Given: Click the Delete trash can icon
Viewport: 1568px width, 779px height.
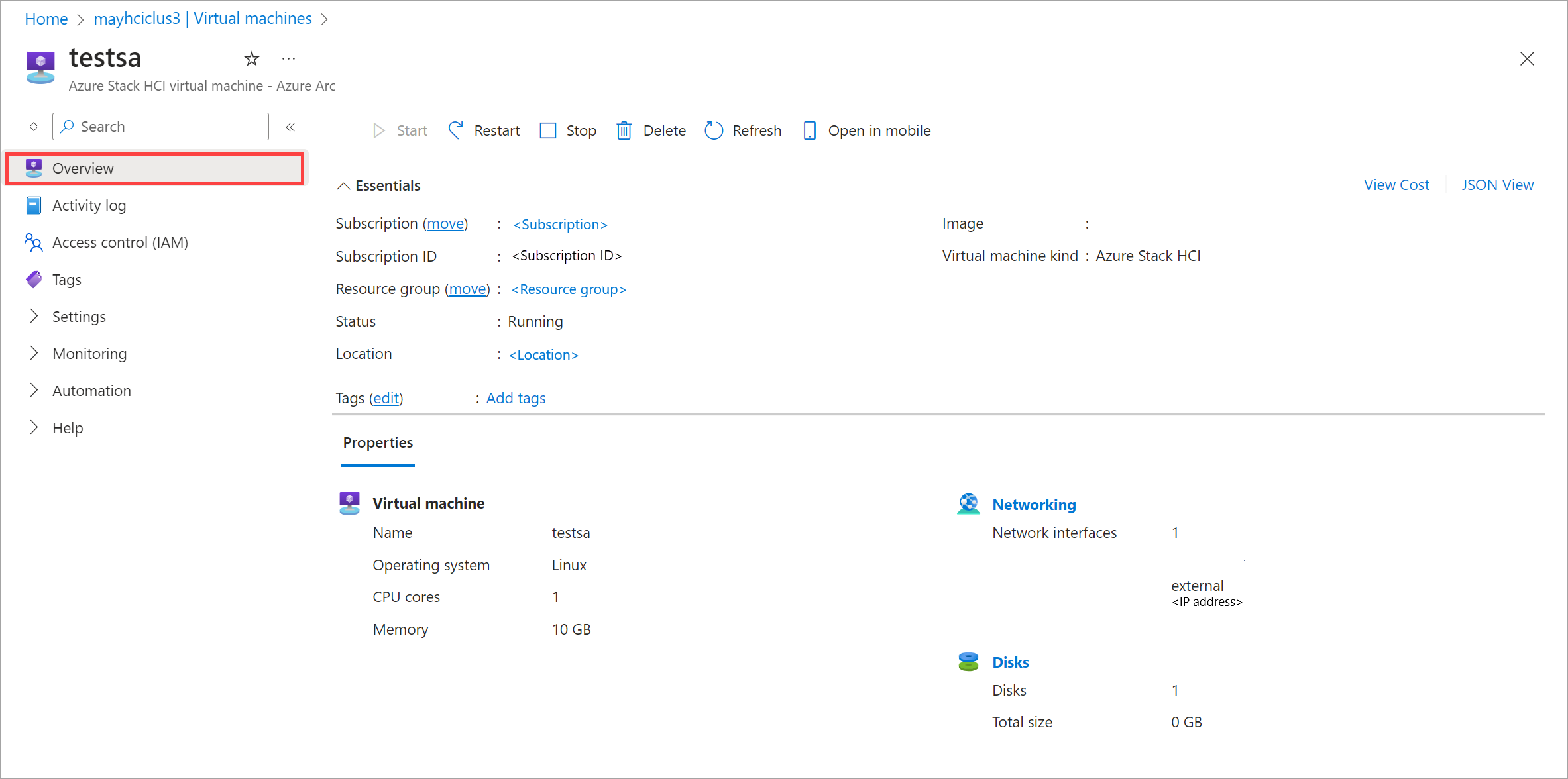Looking at the screenshot, I should 624,130.
